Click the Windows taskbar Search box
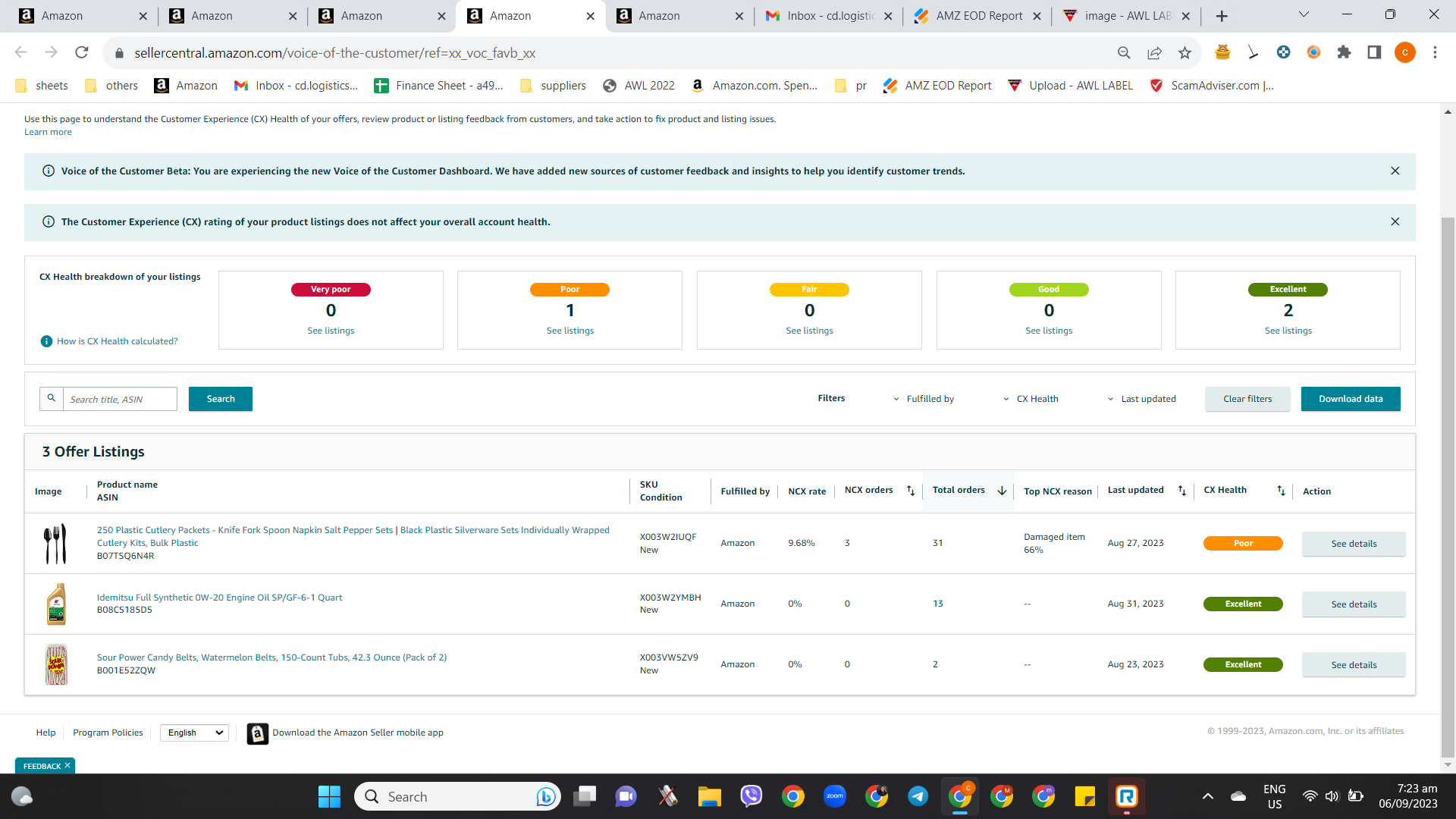The image size is (1456, 819). click(457, 796)
